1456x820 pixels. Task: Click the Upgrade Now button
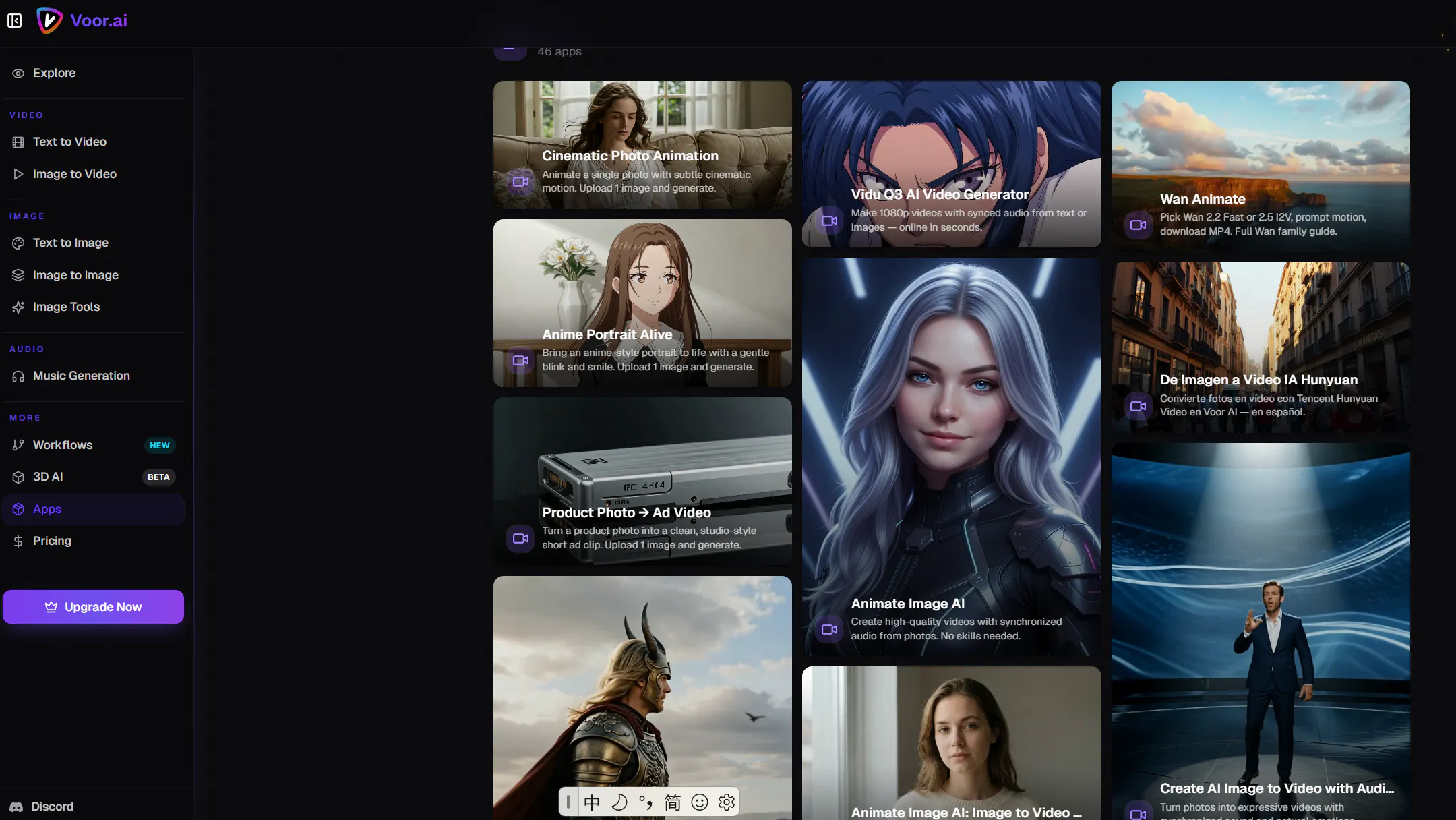pyautogui.click(x=93, y=607)
